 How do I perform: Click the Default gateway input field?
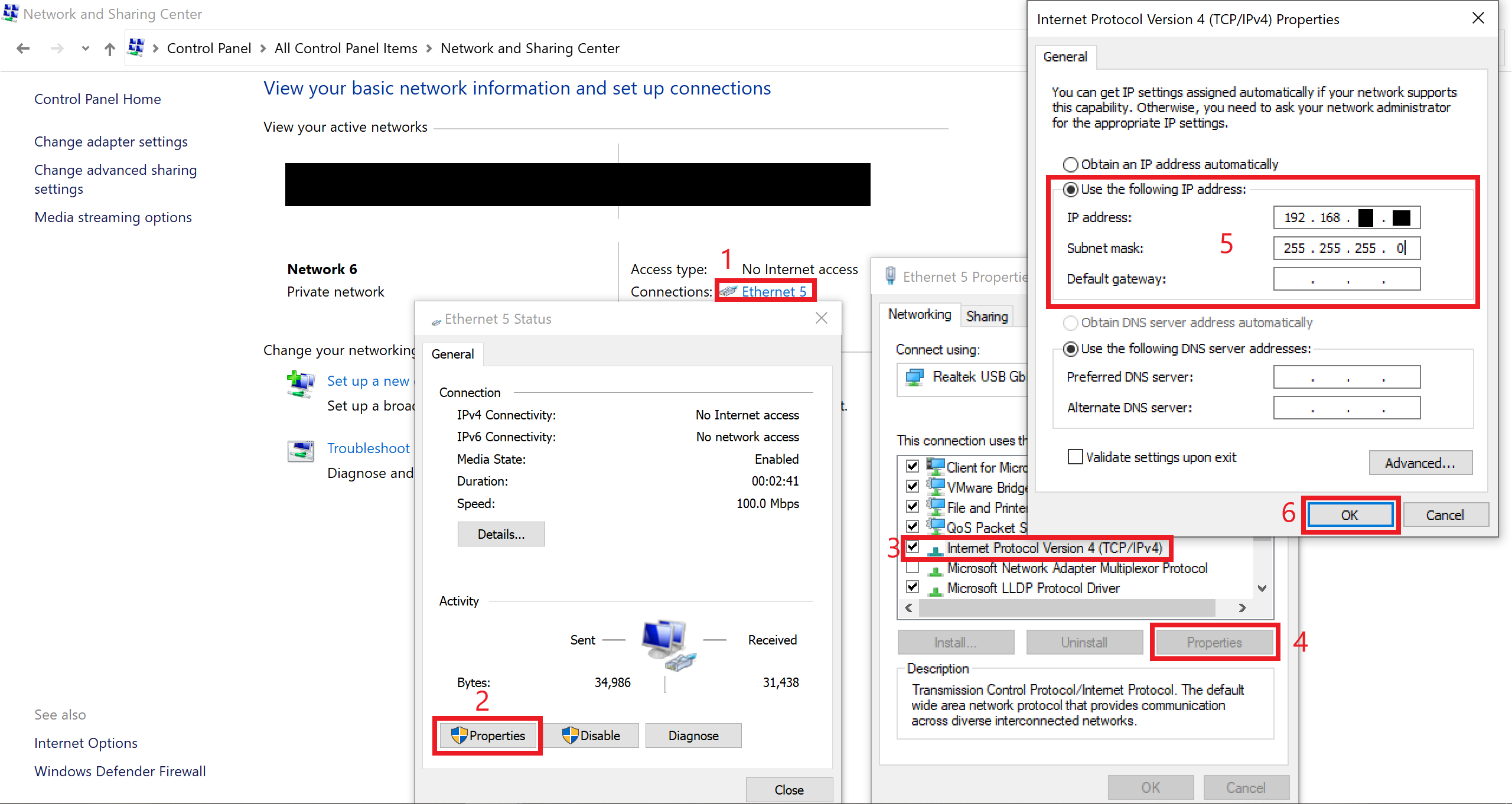1347,279
